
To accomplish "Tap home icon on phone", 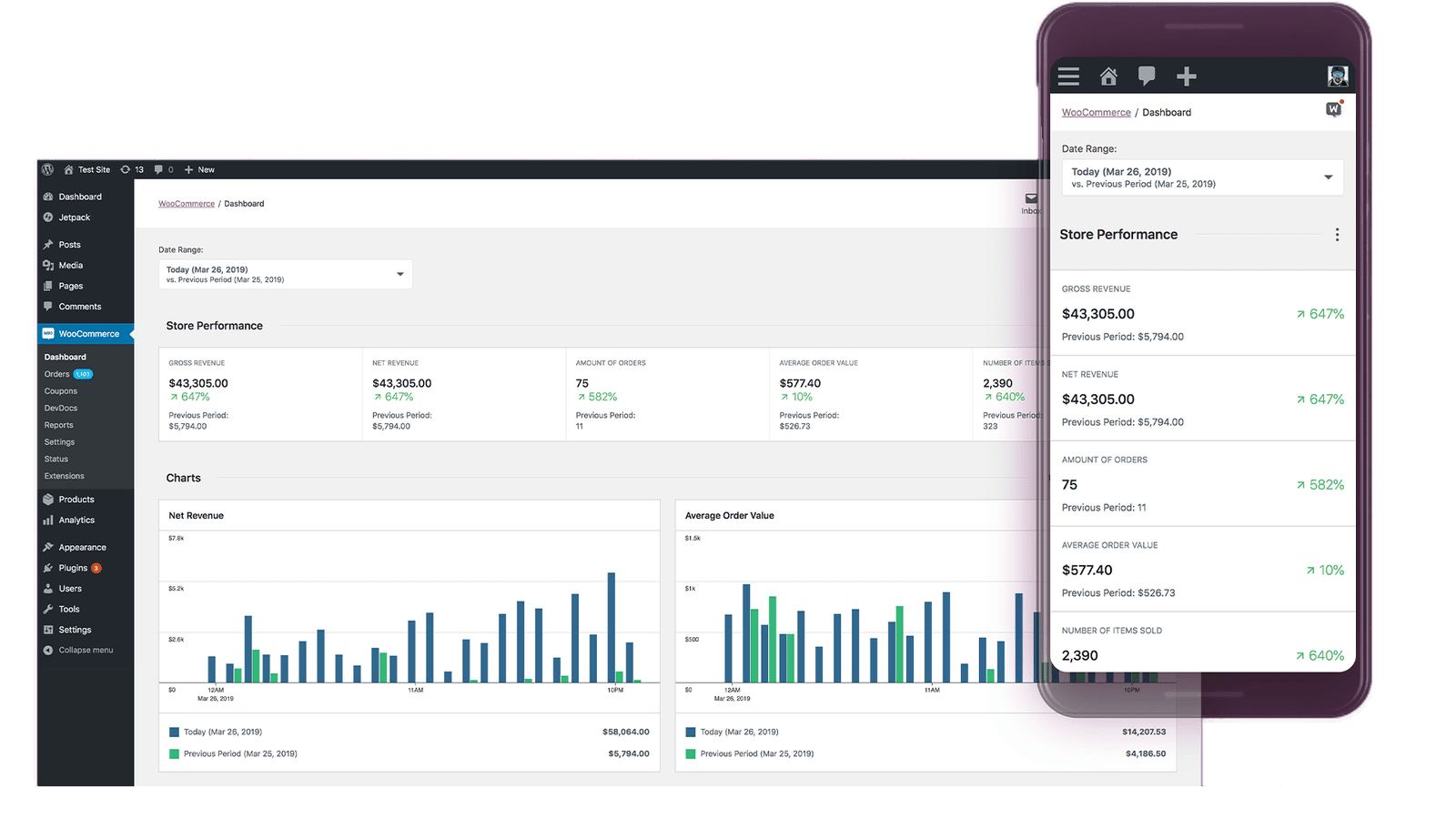I will coord(1108,76).
